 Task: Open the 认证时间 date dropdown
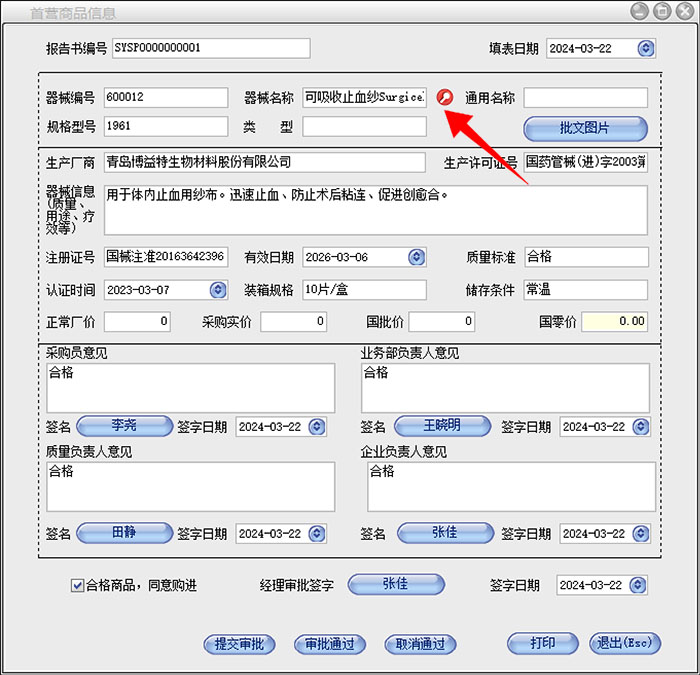coord(217,290)
